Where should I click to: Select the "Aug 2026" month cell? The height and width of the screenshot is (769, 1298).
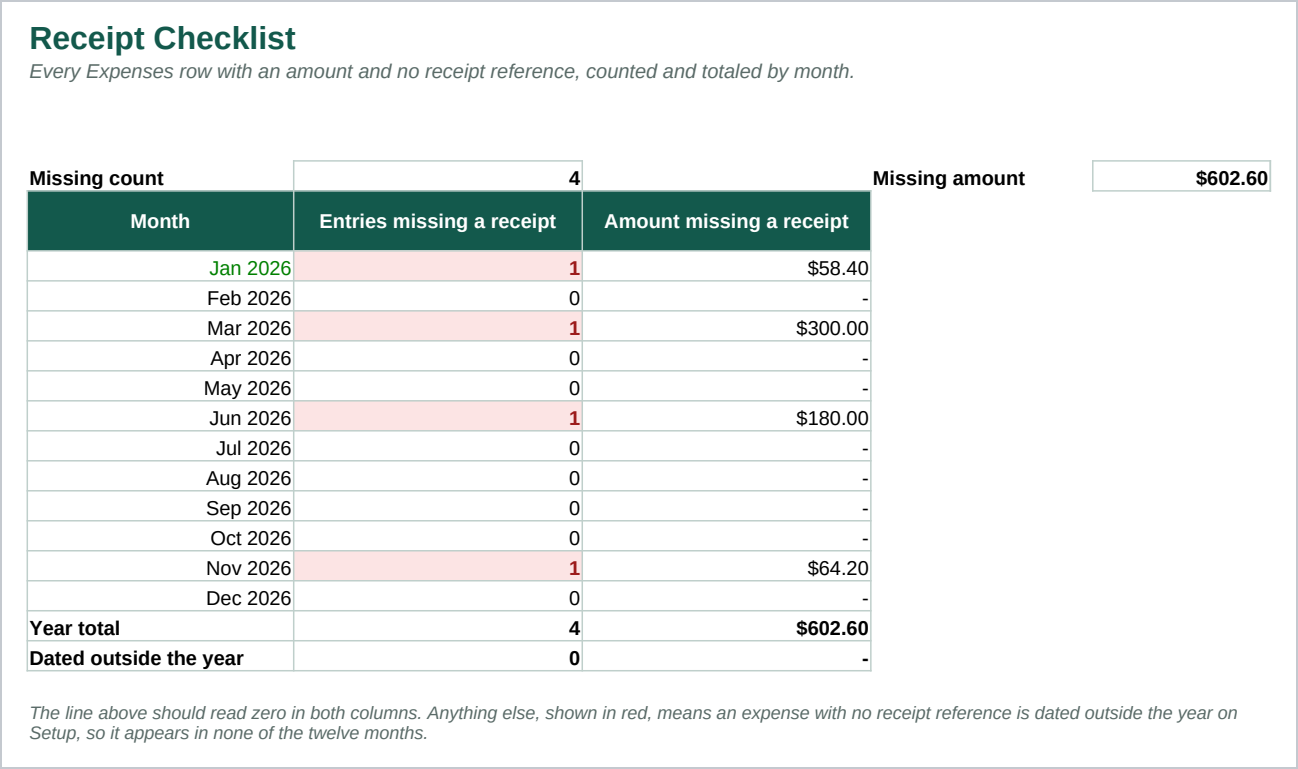160,477
